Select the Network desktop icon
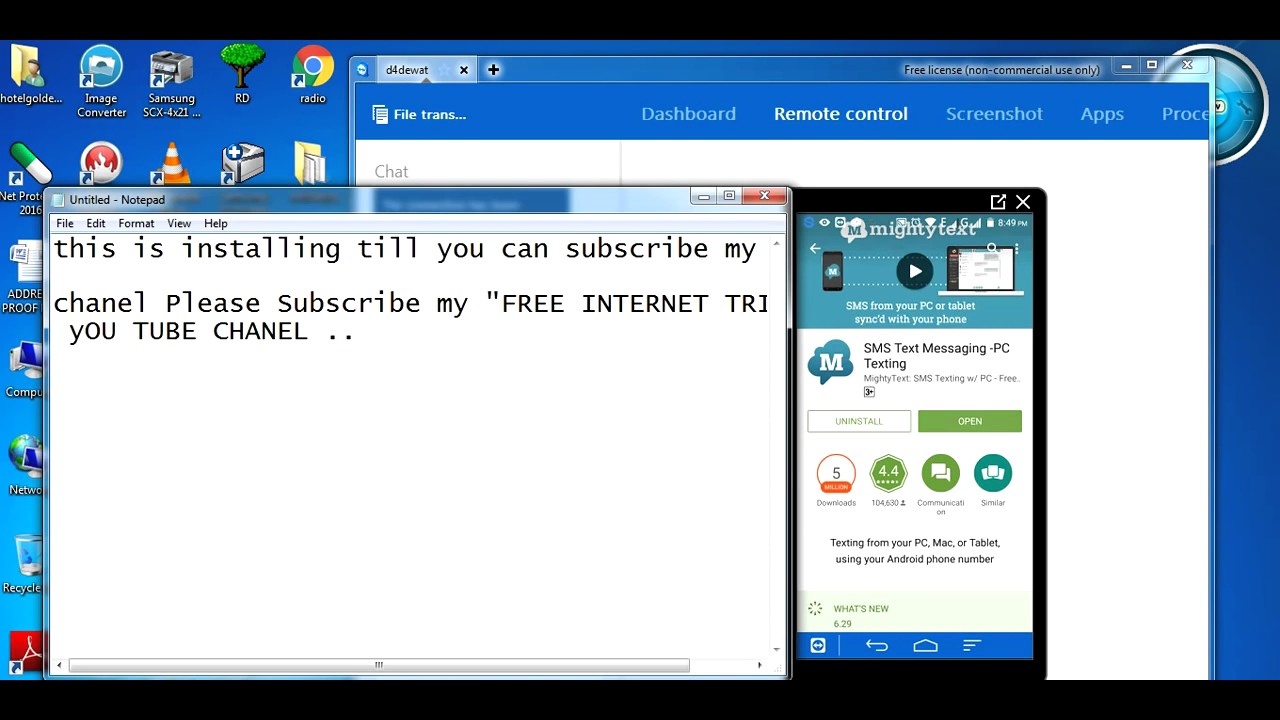Image resolution: width=1280 pixels, height=720 pixels. tap(25, 465)
